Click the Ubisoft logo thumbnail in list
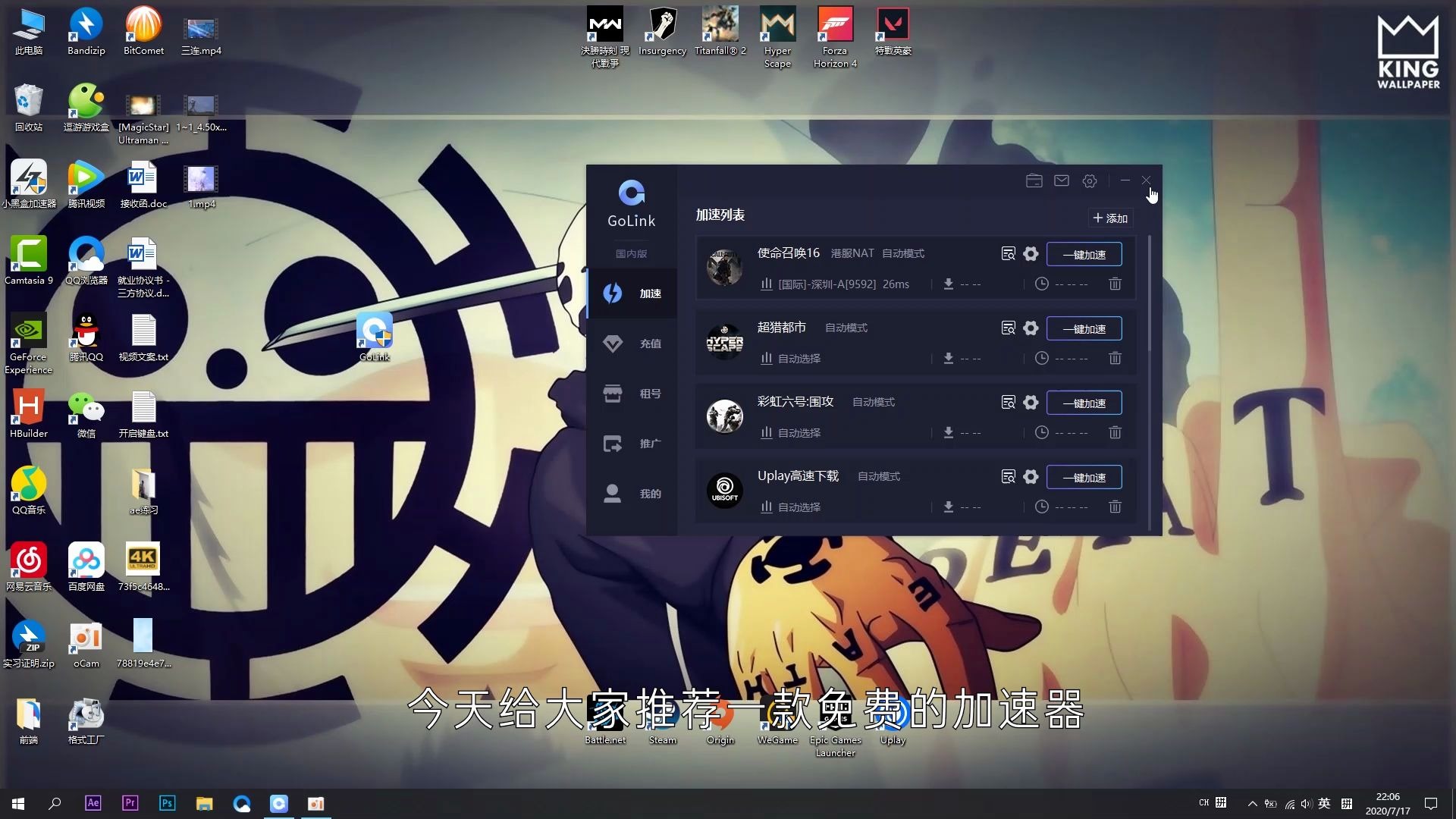Image resolution: width=1456 pixels, height=819 pixels. (x=724, y=491)
